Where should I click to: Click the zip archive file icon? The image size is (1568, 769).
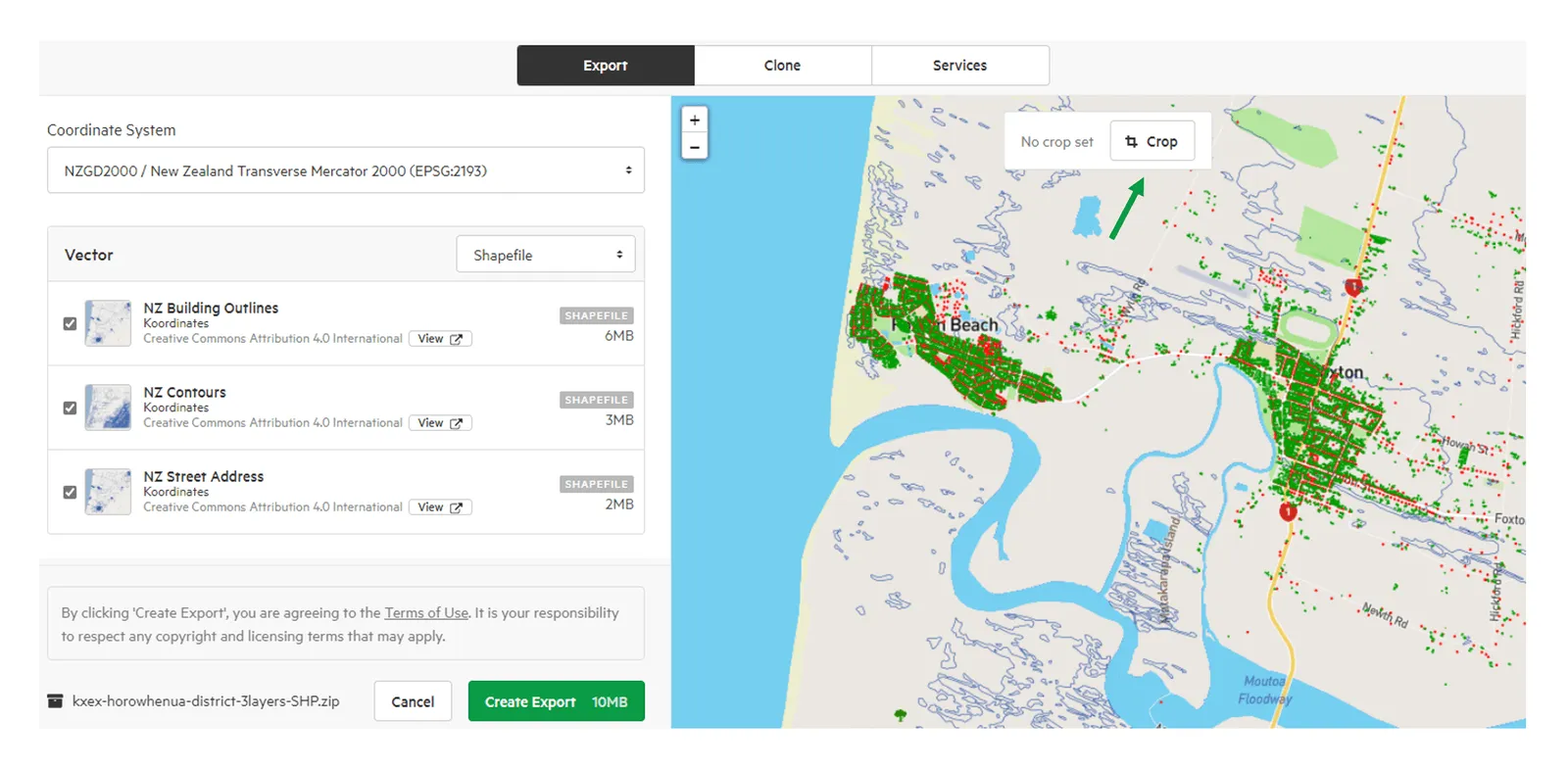point(56,701)
